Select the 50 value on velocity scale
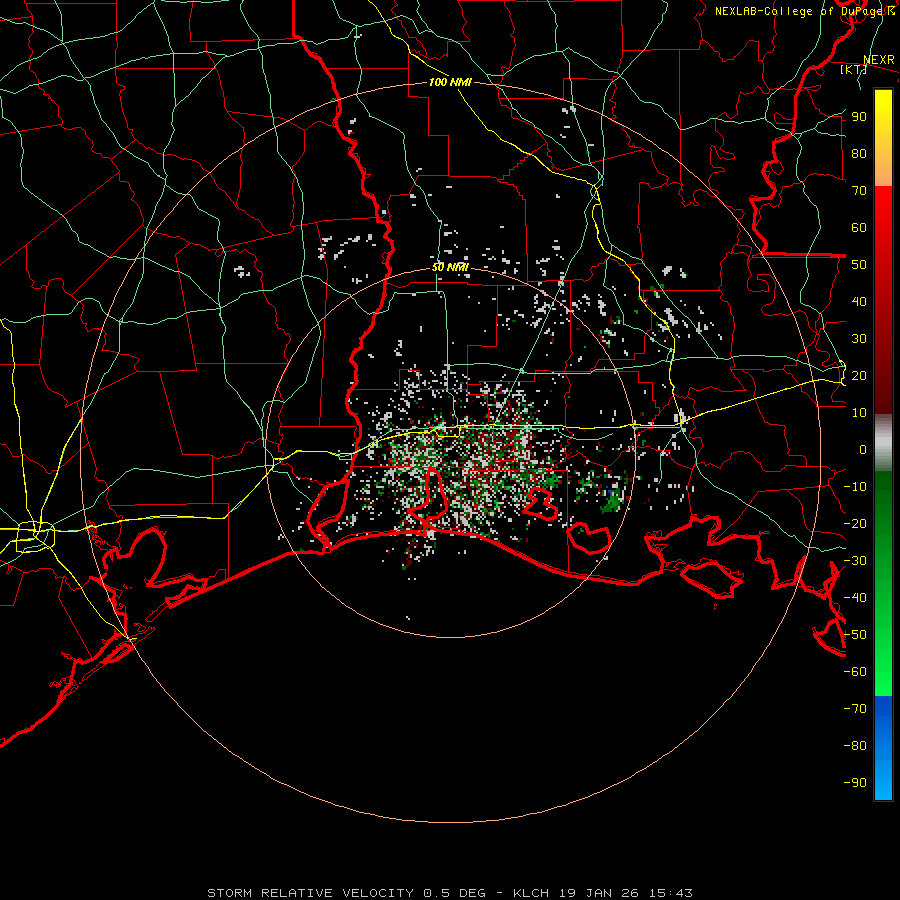Image resolution: width=900 pixels, height=900 pixels. (x=859, y=265)
